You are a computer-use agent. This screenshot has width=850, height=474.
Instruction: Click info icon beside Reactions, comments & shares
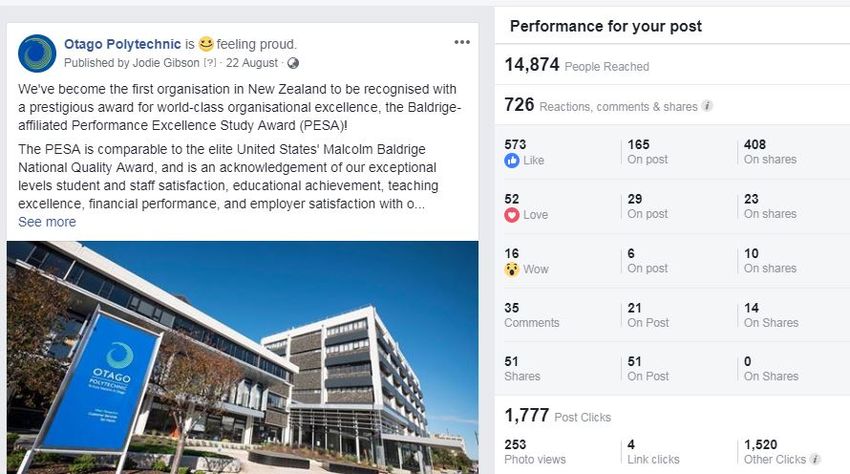(707, 106)
